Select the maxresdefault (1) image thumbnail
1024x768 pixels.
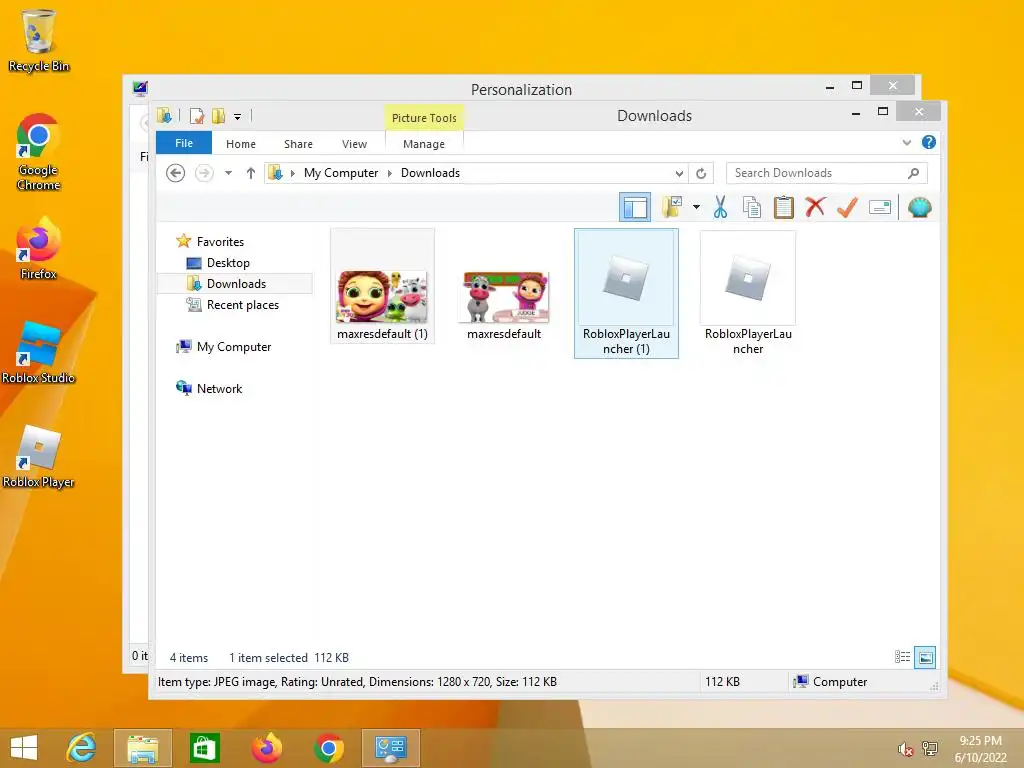point(382,285)
